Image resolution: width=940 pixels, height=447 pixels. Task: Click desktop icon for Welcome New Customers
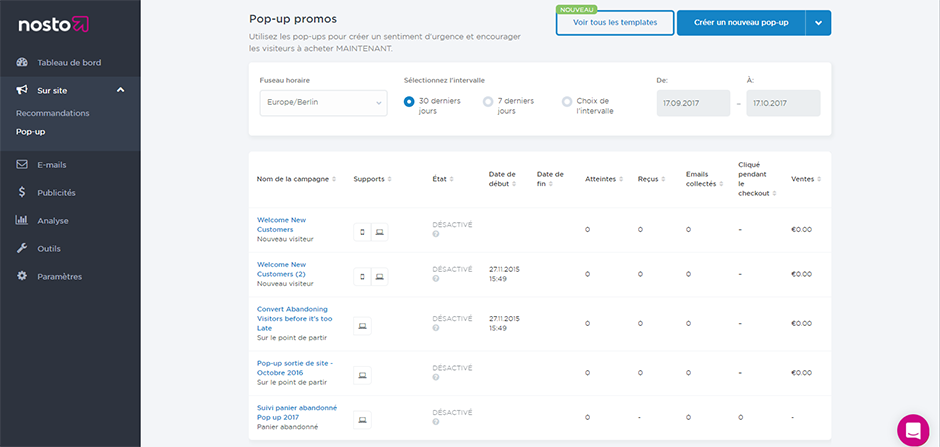(x=379, y=231)
